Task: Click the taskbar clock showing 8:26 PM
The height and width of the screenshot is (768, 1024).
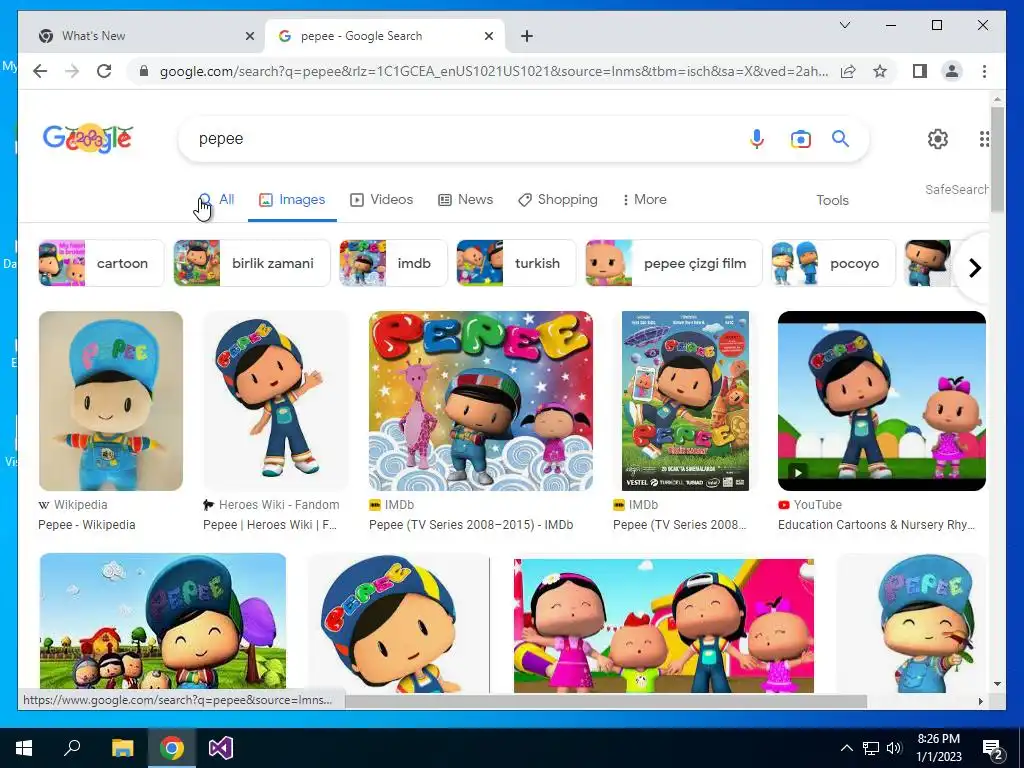Action: point(939,748)
